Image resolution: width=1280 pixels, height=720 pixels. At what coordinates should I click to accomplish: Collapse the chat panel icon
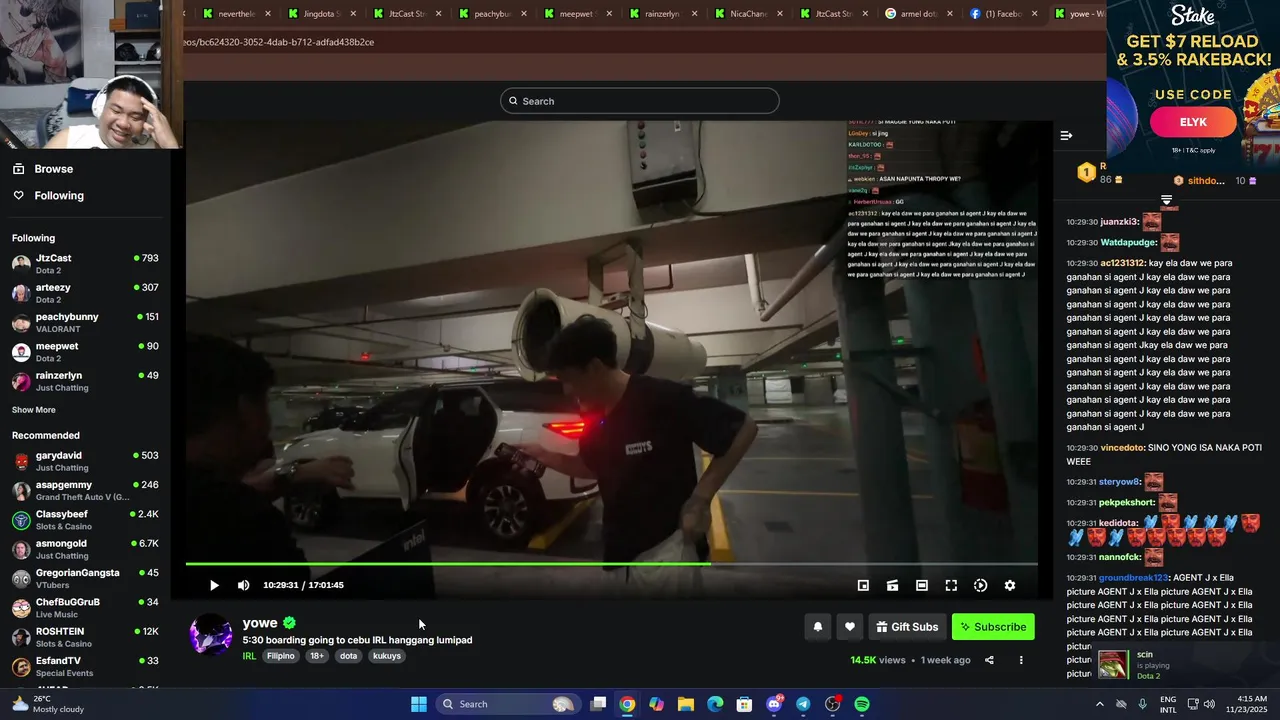(1066, 135)
